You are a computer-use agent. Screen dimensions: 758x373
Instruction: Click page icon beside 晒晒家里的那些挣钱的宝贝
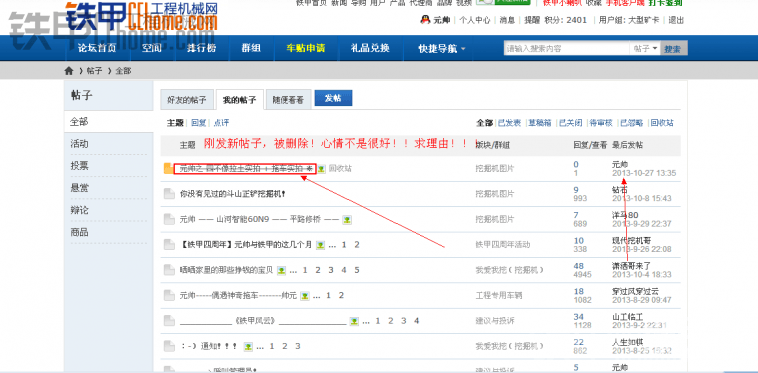pyautogui.click(x=169, y=270)
